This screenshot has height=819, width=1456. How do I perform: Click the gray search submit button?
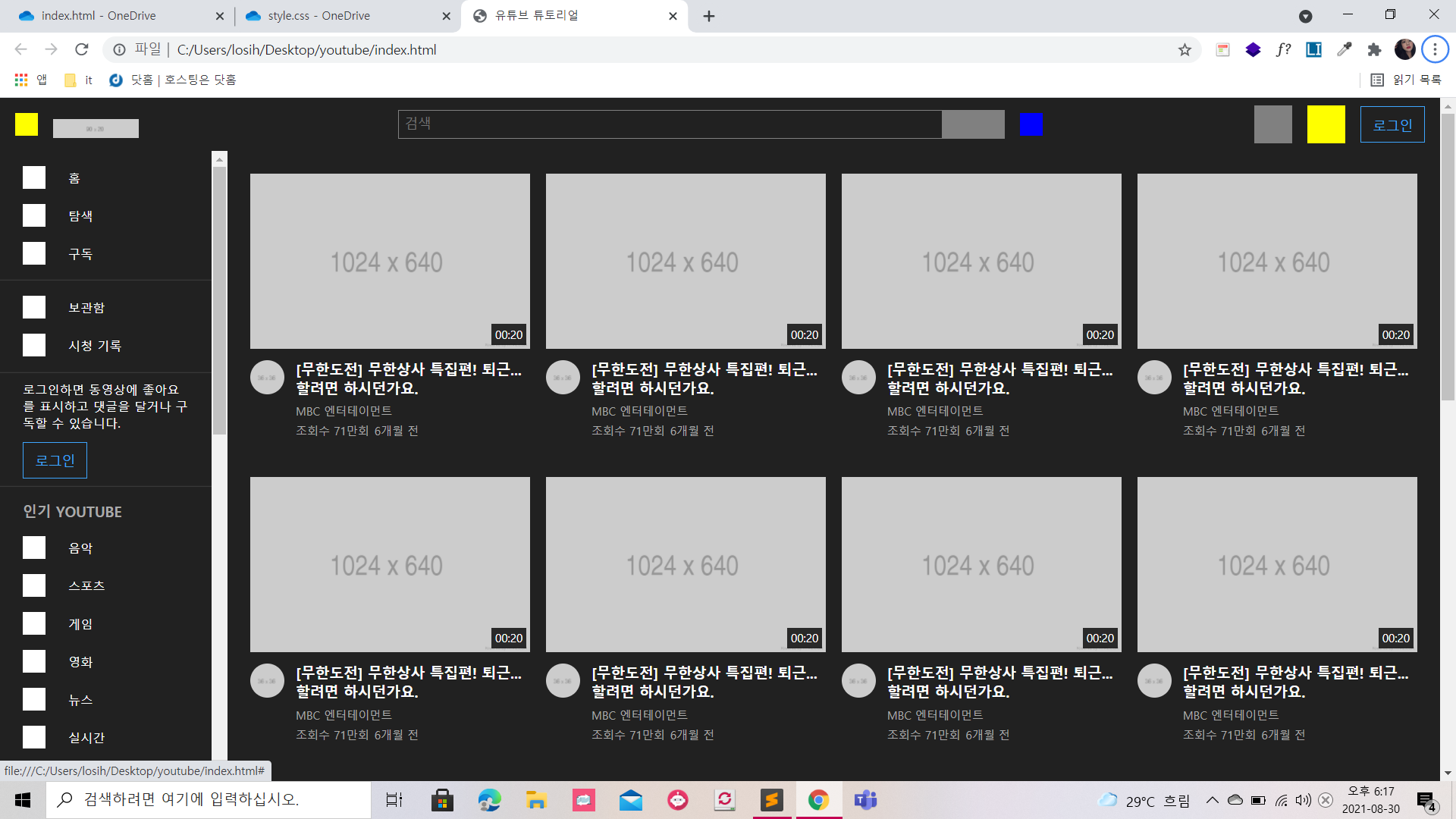click(x=973, y=124)
